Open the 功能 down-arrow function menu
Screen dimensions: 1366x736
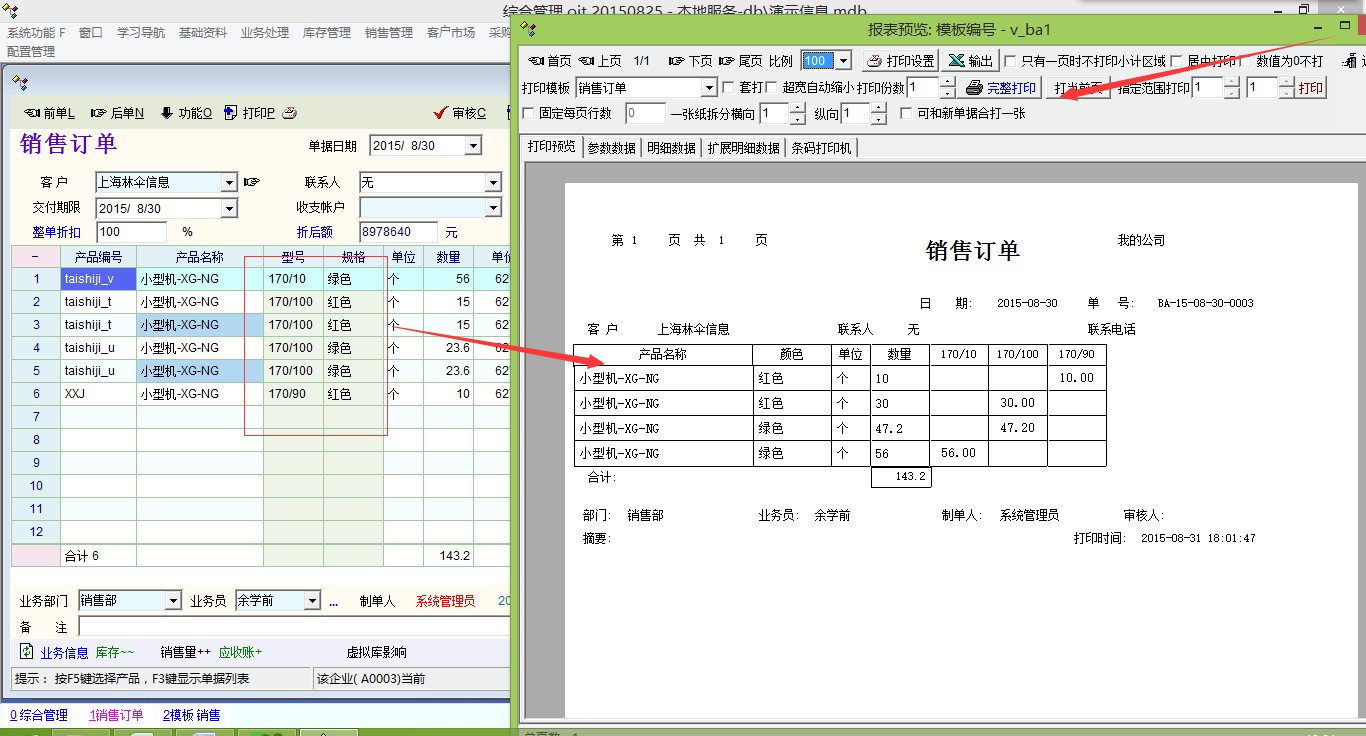click(166, 113)
